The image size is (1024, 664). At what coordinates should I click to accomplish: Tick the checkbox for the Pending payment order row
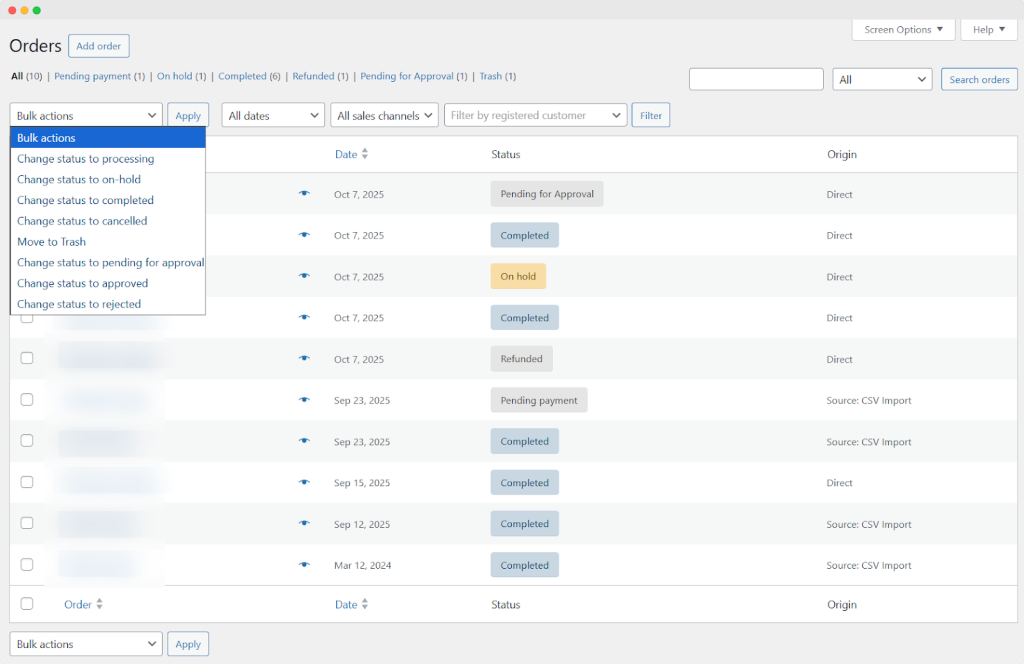(27, 400)
